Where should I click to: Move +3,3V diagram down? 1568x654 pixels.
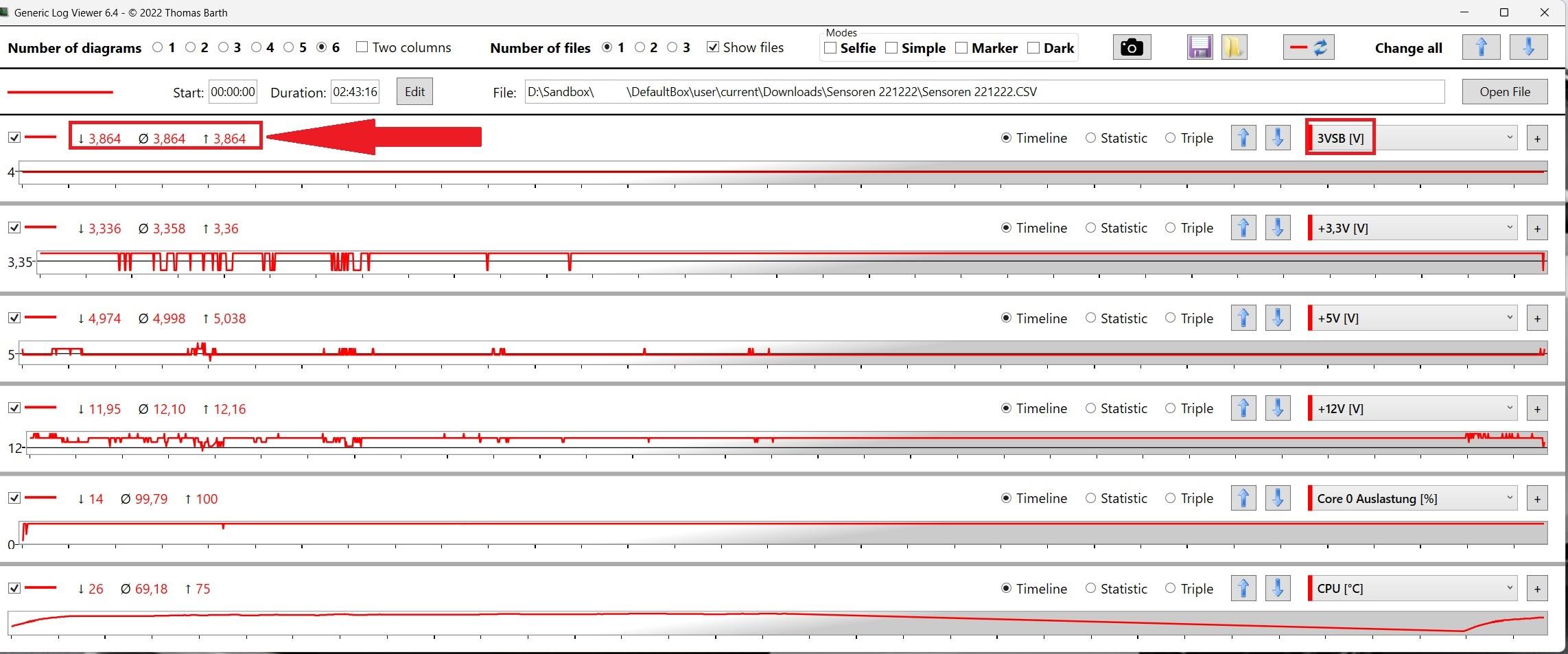[1278, 228]
